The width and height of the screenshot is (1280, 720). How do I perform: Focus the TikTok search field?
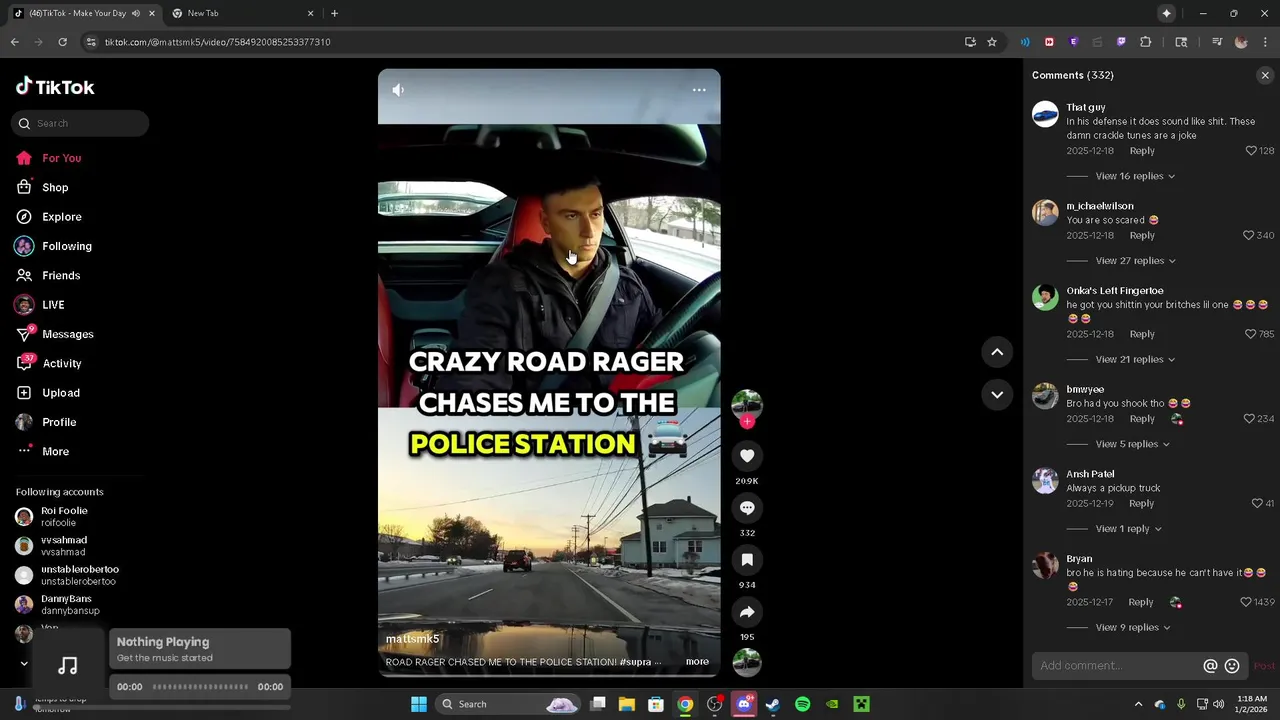tap(80, 124)
